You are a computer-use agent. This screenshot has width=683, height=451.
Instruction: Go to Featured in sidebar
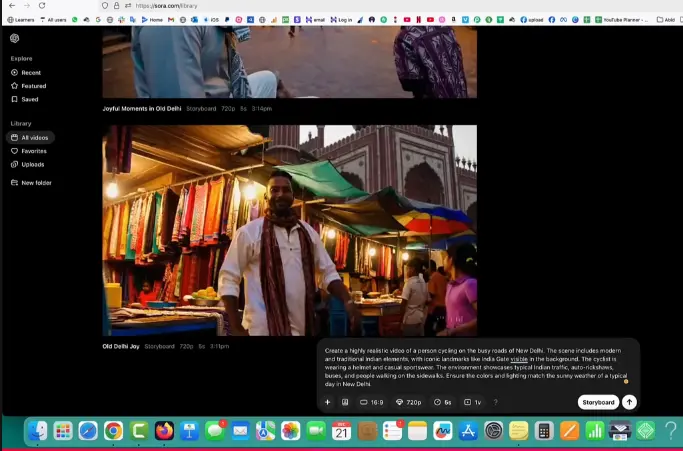(x=33, y=86)
